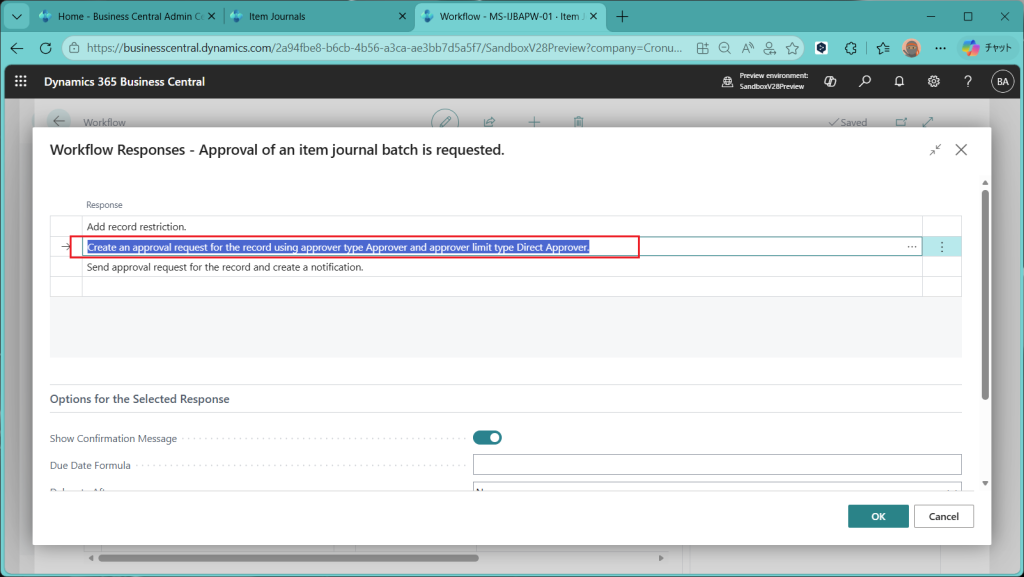Click the dialog's vertical scrollbar
This screenshot has height=577, width=1024.
click(984, 300)
